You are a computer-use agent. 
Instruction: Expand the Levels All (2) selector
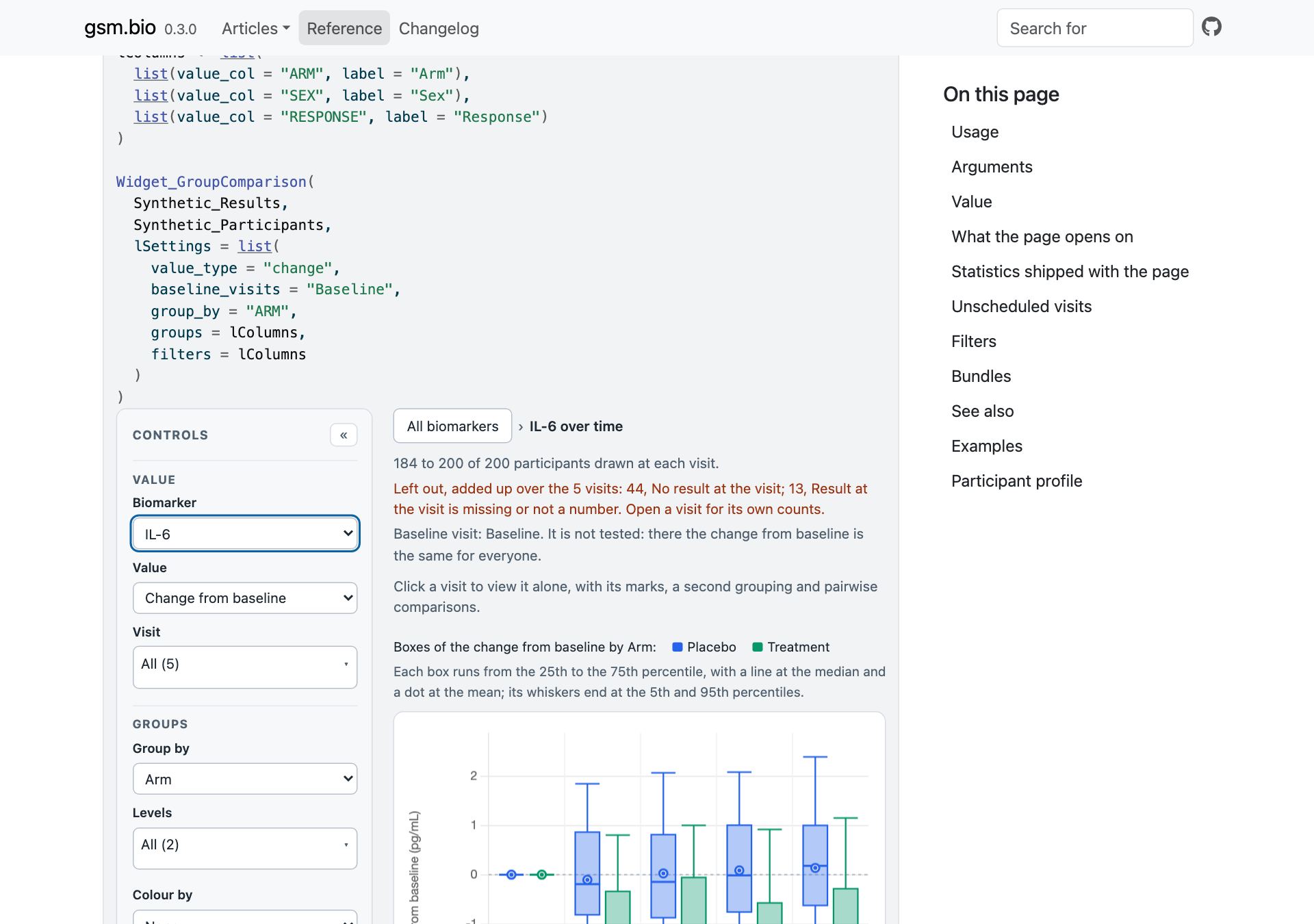point(245,849)
